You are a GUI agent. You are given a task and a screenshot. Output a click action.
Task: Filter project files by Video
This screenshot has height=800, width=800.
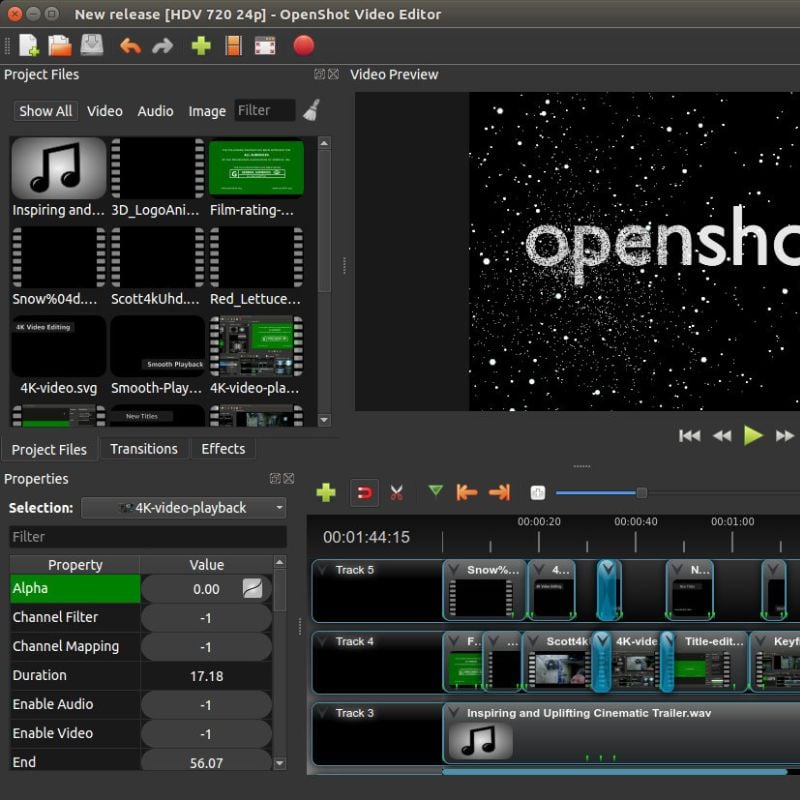tap(105, 111)
